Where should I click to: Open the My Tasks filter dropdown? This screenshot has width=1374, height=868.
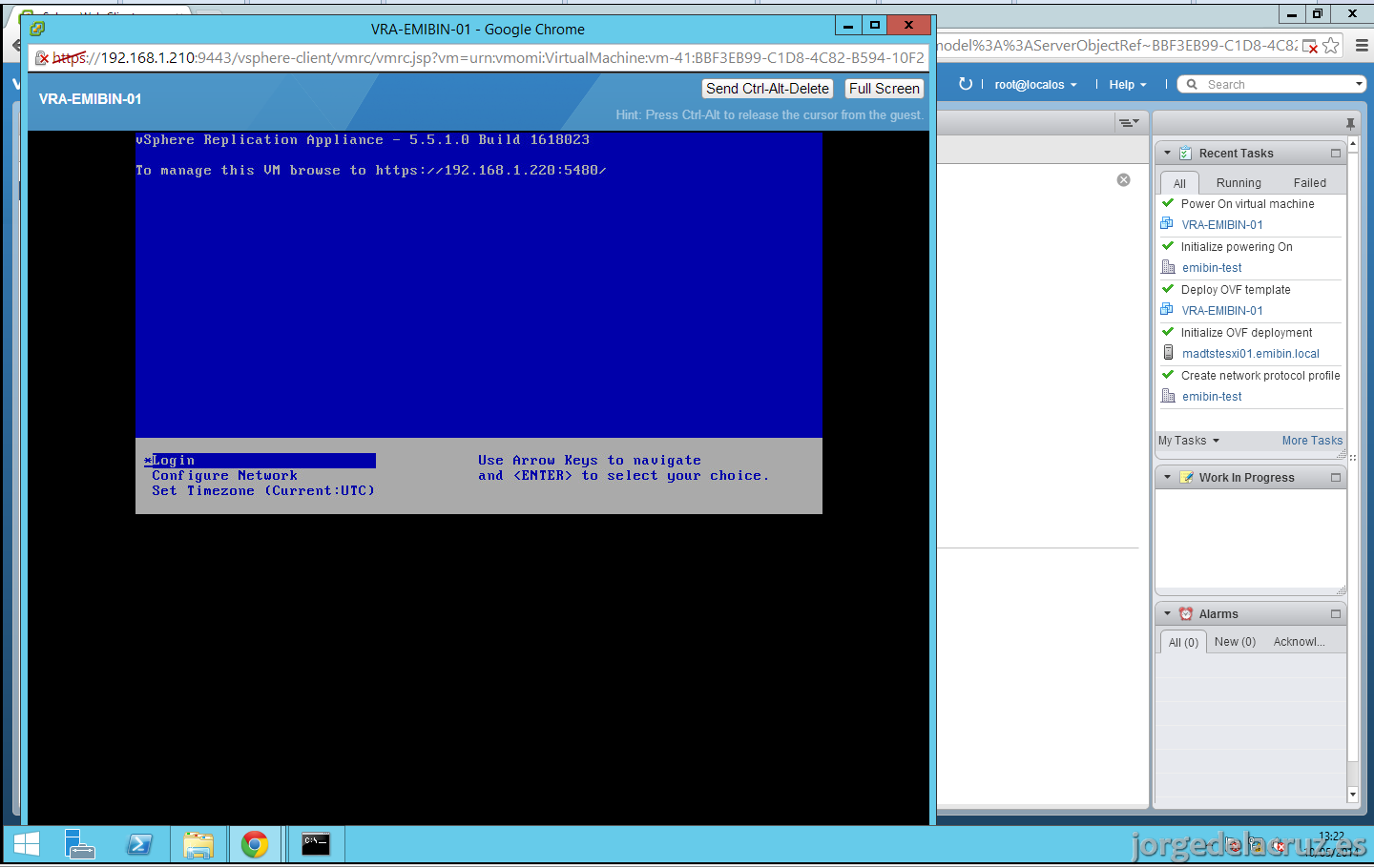pyautogui.click(x=1189, y=441)
